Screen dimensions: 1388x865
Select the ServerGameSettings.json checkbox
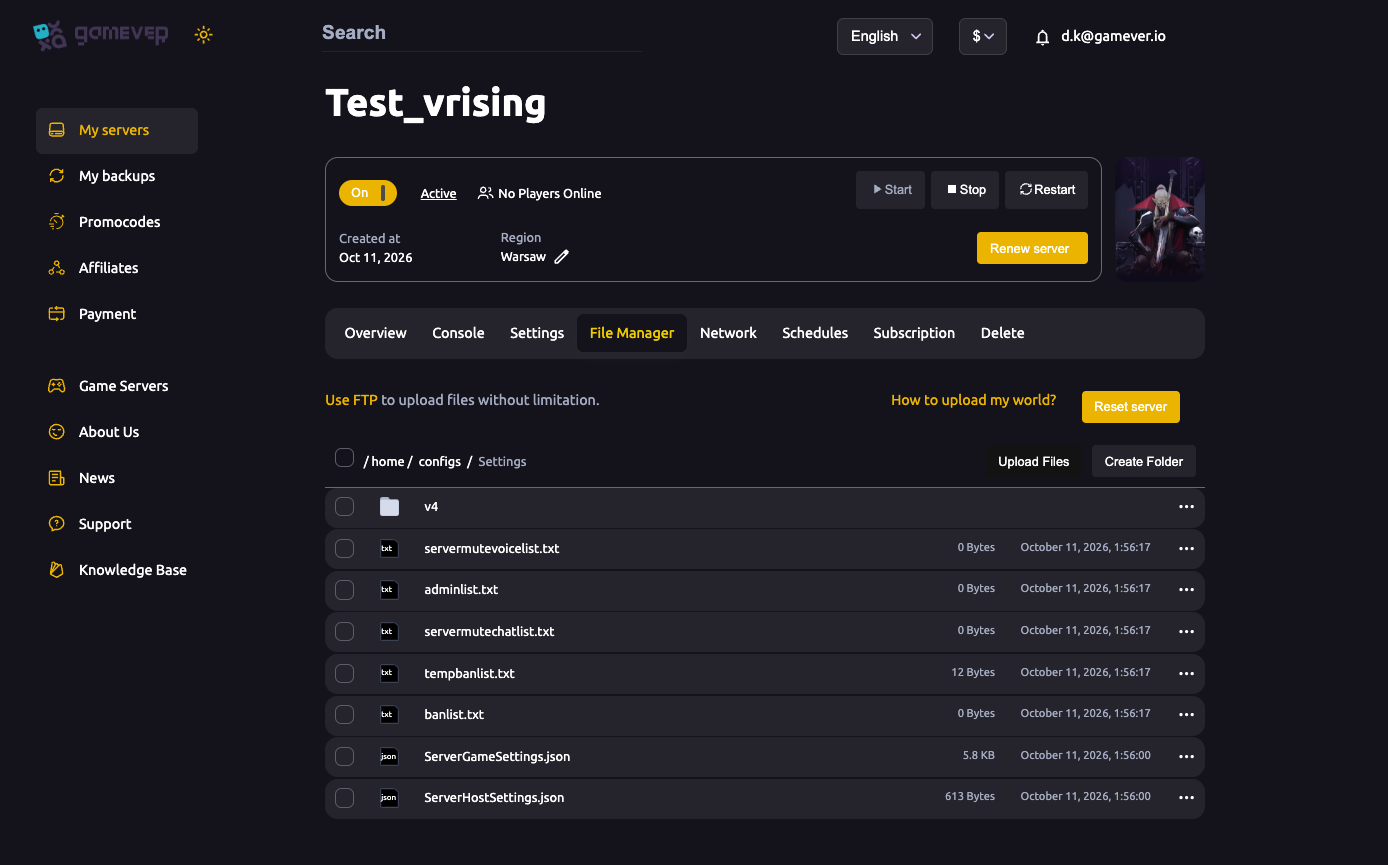coord(344,757)
